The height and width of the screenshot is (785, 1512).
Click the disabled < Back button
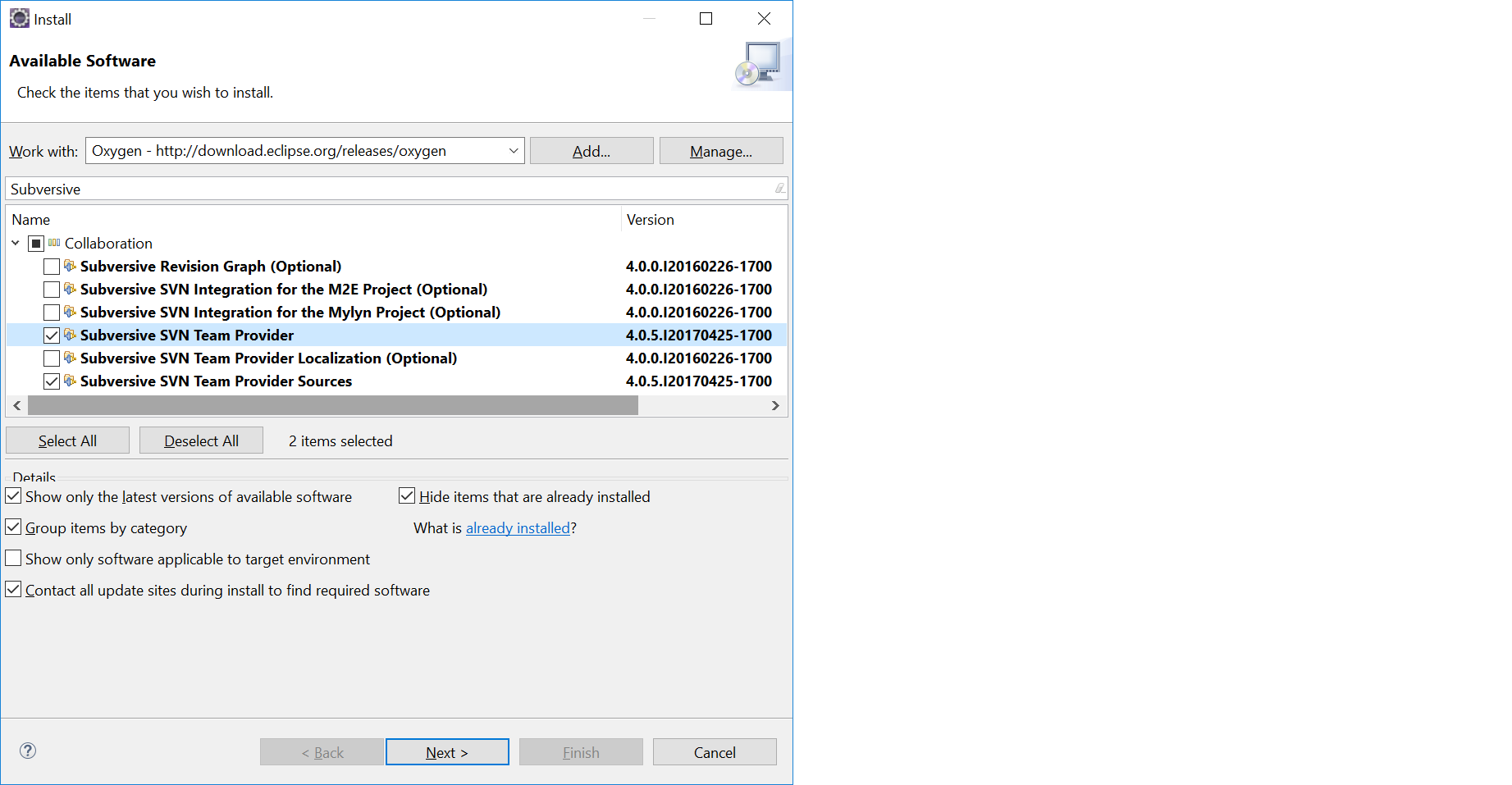[322, 752]
